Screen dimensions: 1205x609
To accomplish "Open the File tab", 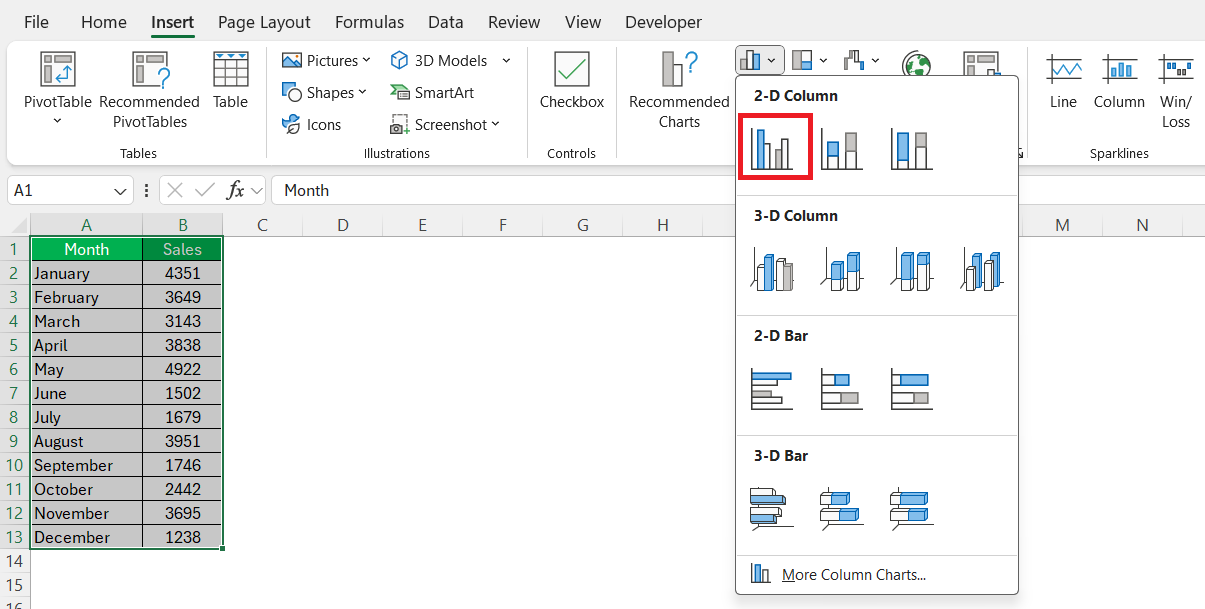I will tap(36, 22).
